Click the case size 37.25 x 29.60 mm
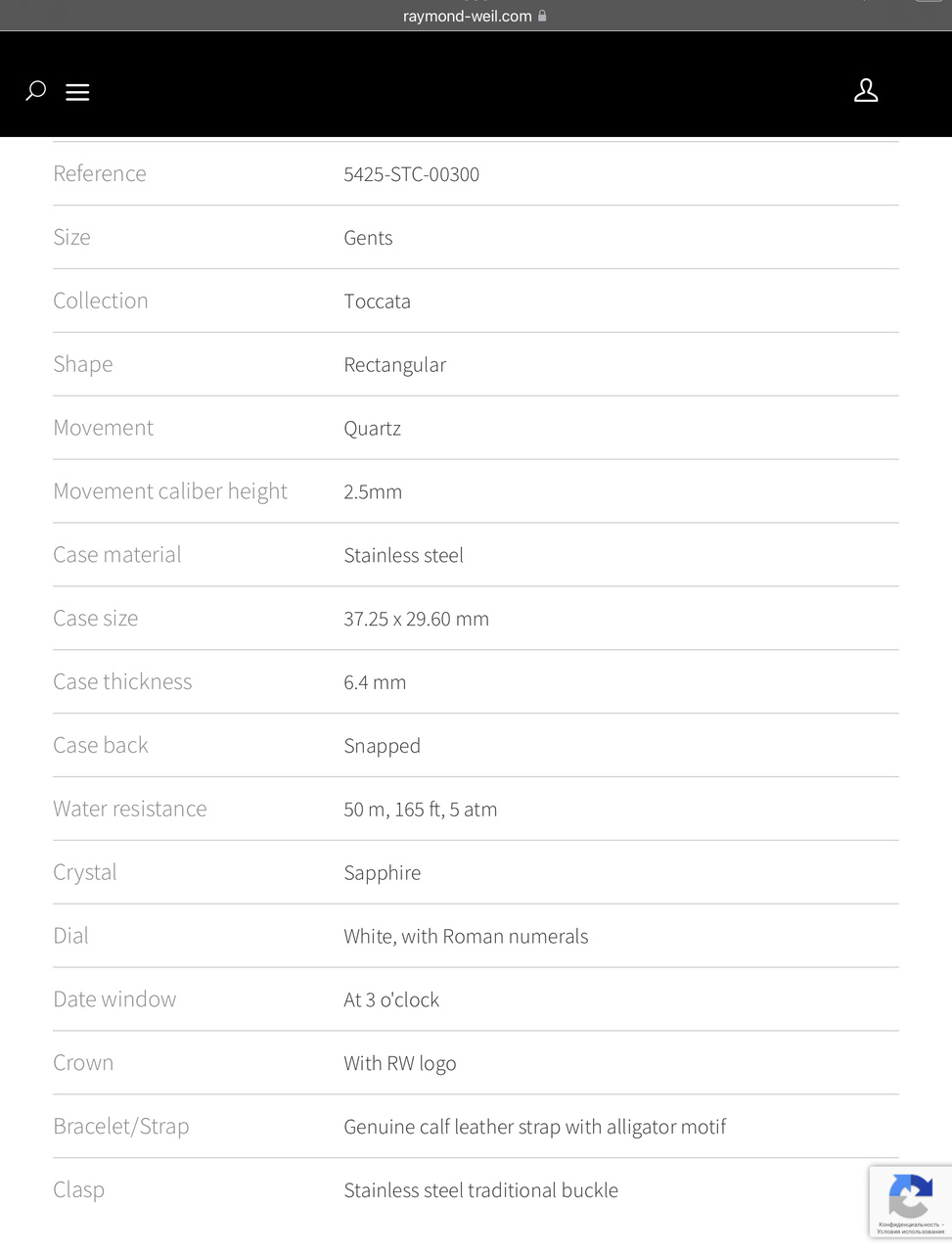Screen dimensions: 952x1253 tap(416, 619)
